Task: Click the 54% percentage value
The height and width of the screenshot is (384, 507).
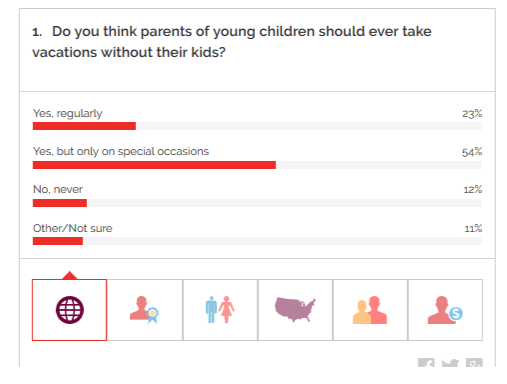Action: (472, 152)
